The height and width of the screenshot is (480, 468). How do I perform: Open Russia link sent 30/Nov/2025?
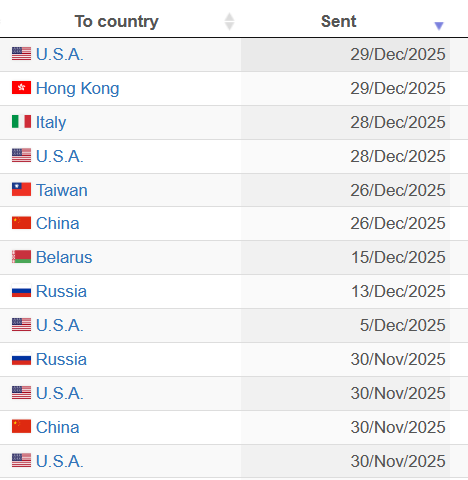[x=61, y=359]
